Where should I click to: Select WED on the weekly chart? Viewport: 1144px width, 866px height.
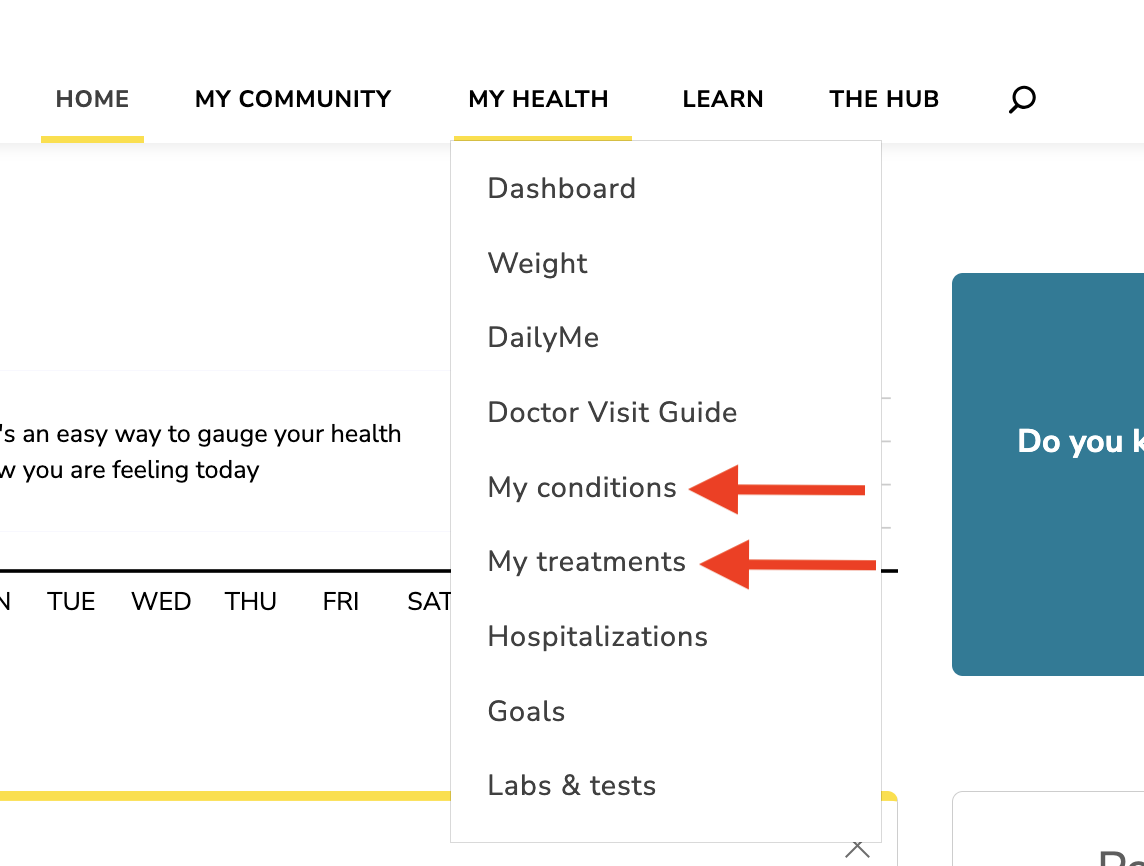pos(161,602)
